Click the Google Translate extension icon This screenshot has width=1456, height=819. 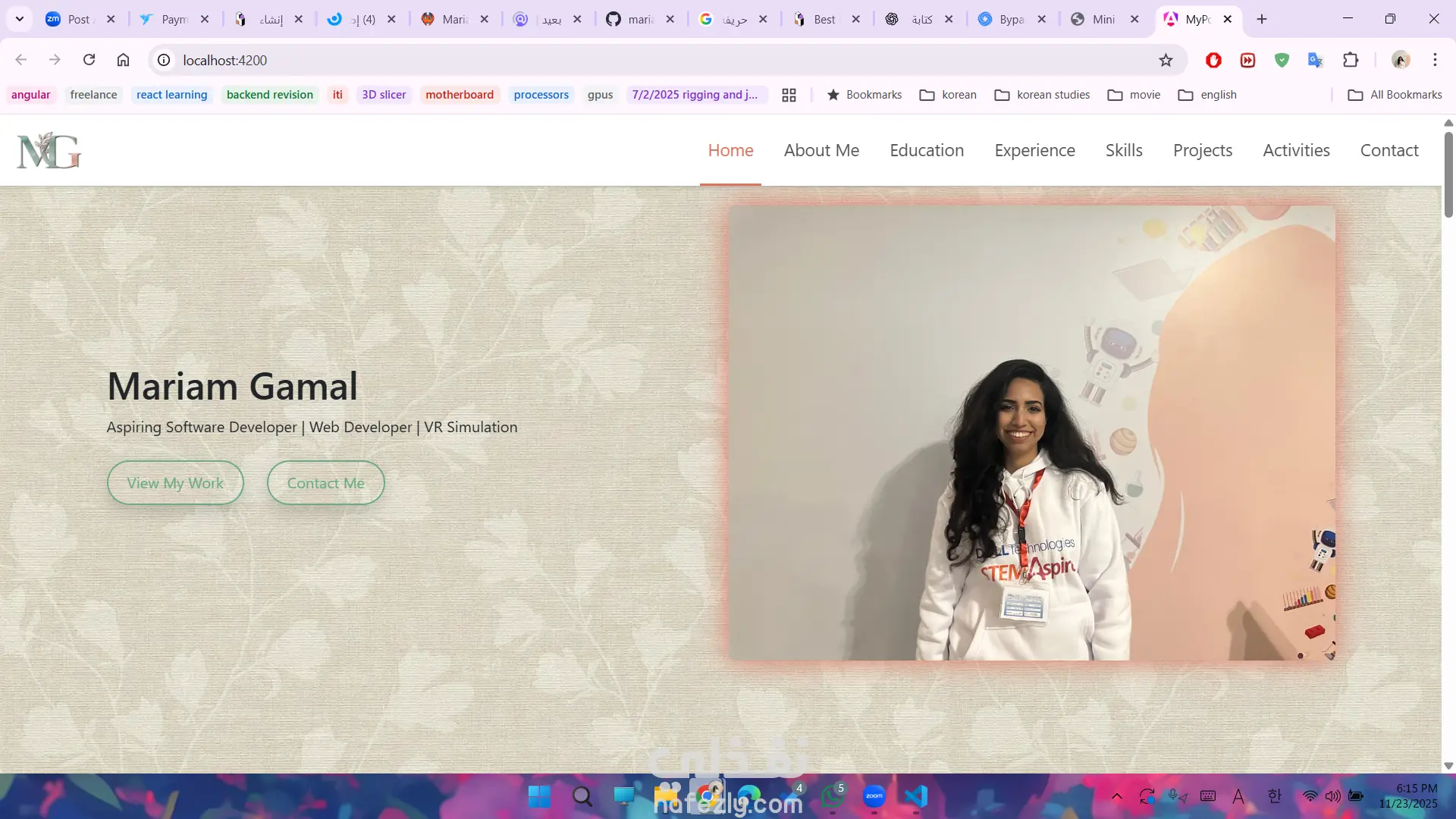(x=1316, y=60)
